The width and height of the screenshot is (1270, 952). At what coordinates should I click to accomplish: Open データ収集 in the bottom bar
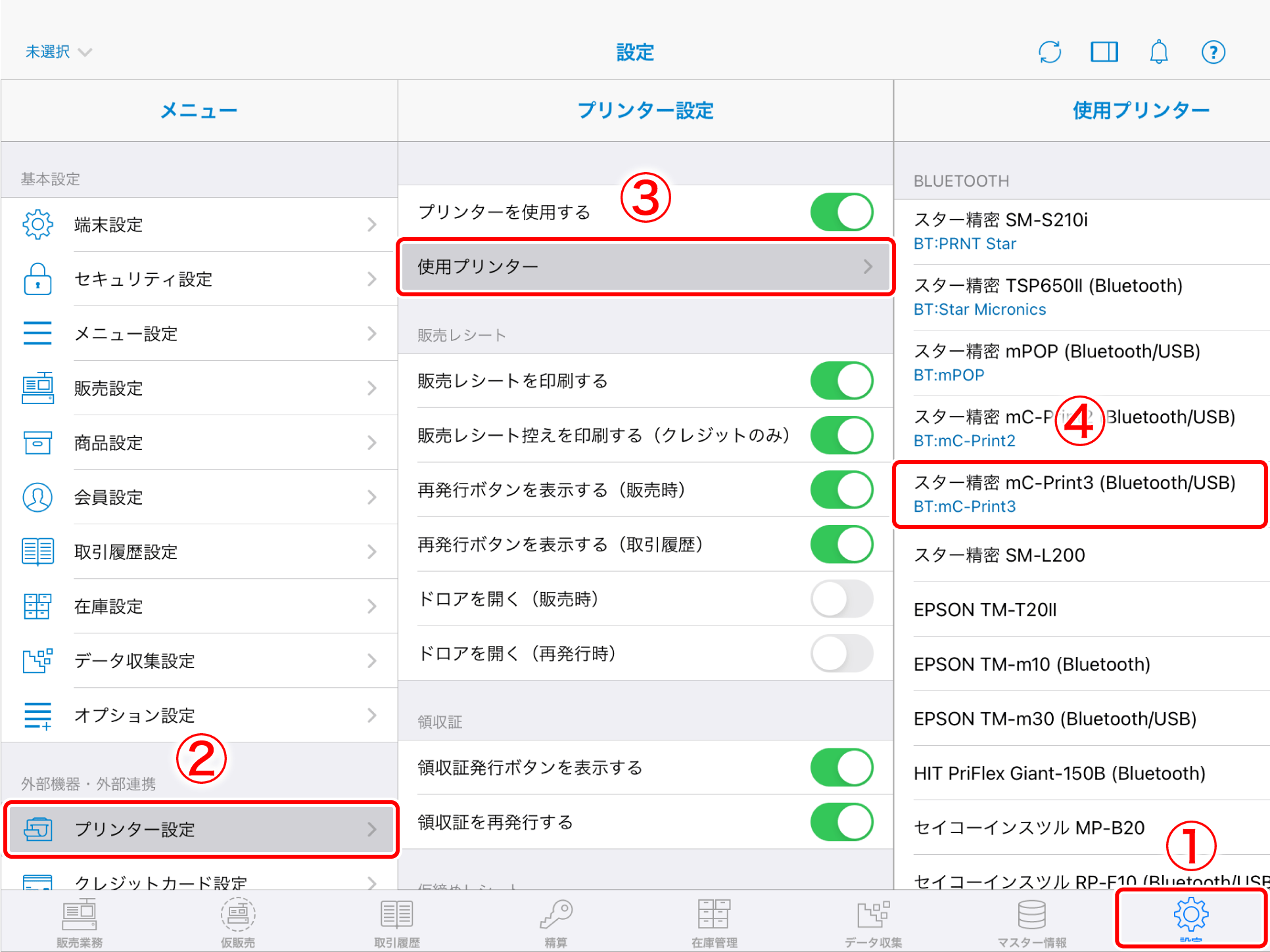point(873,923)
